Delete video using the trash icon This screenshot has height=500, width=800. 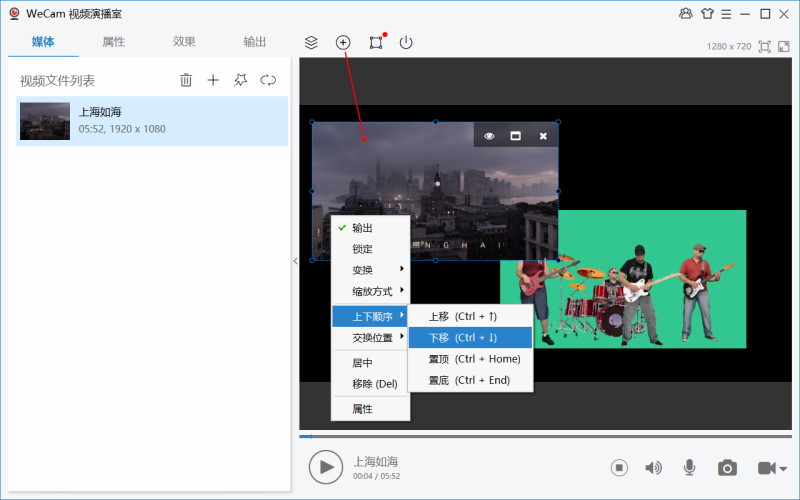pyautogui.click(x=186, y=80)
